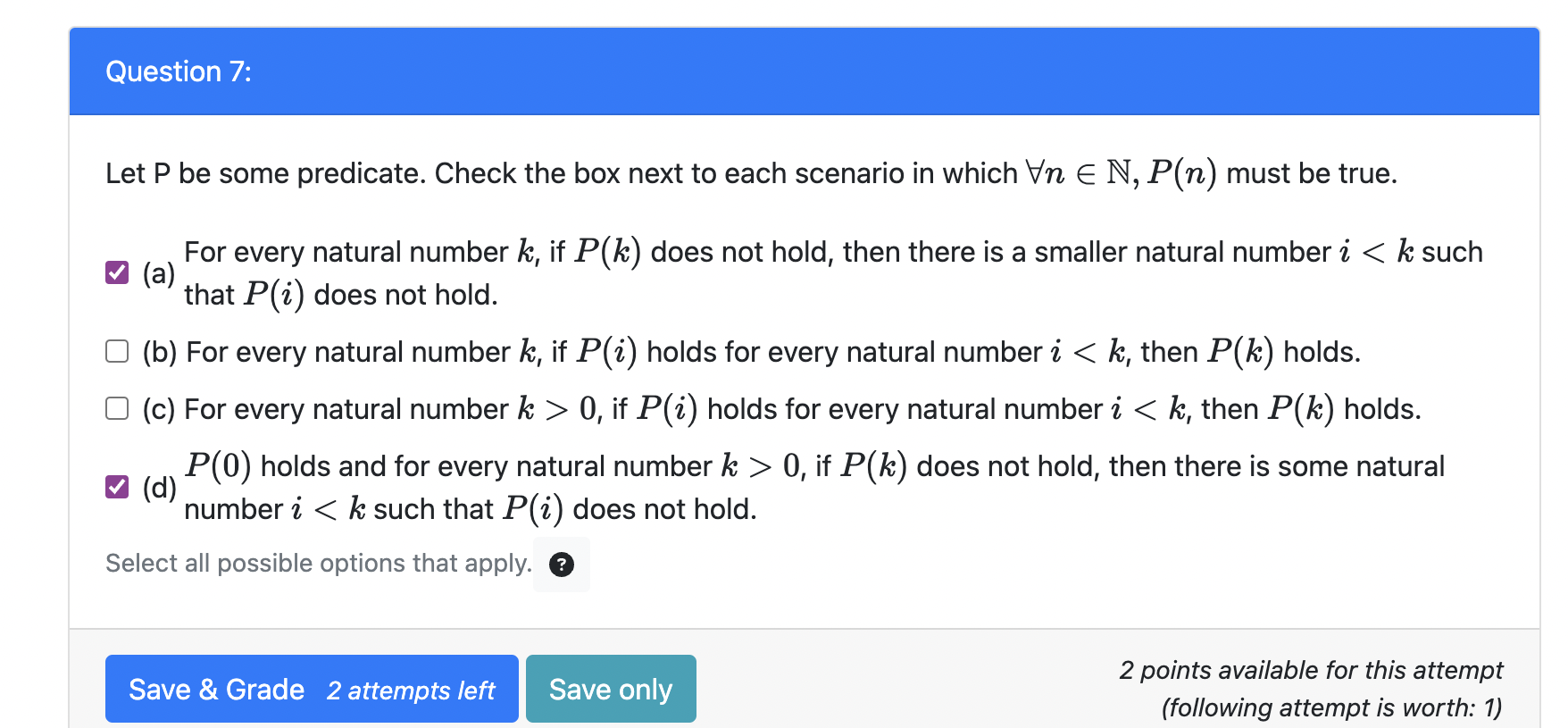Click the Save & Grade button
This screenshot has height=728, width=1568.
(x=311, y=689)
